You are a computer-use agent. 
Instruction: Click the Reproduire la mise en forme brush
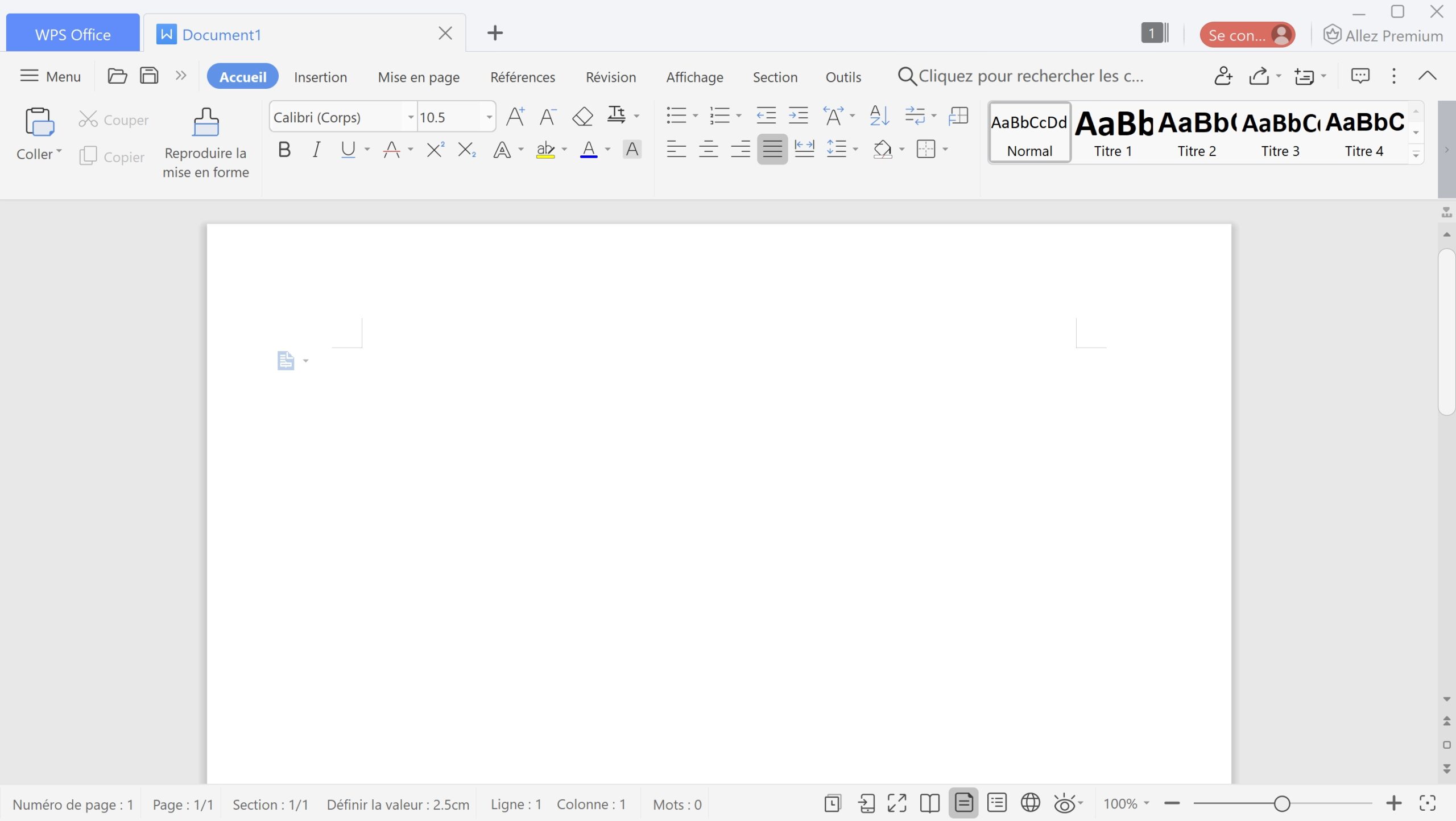[x=206, y=122]
